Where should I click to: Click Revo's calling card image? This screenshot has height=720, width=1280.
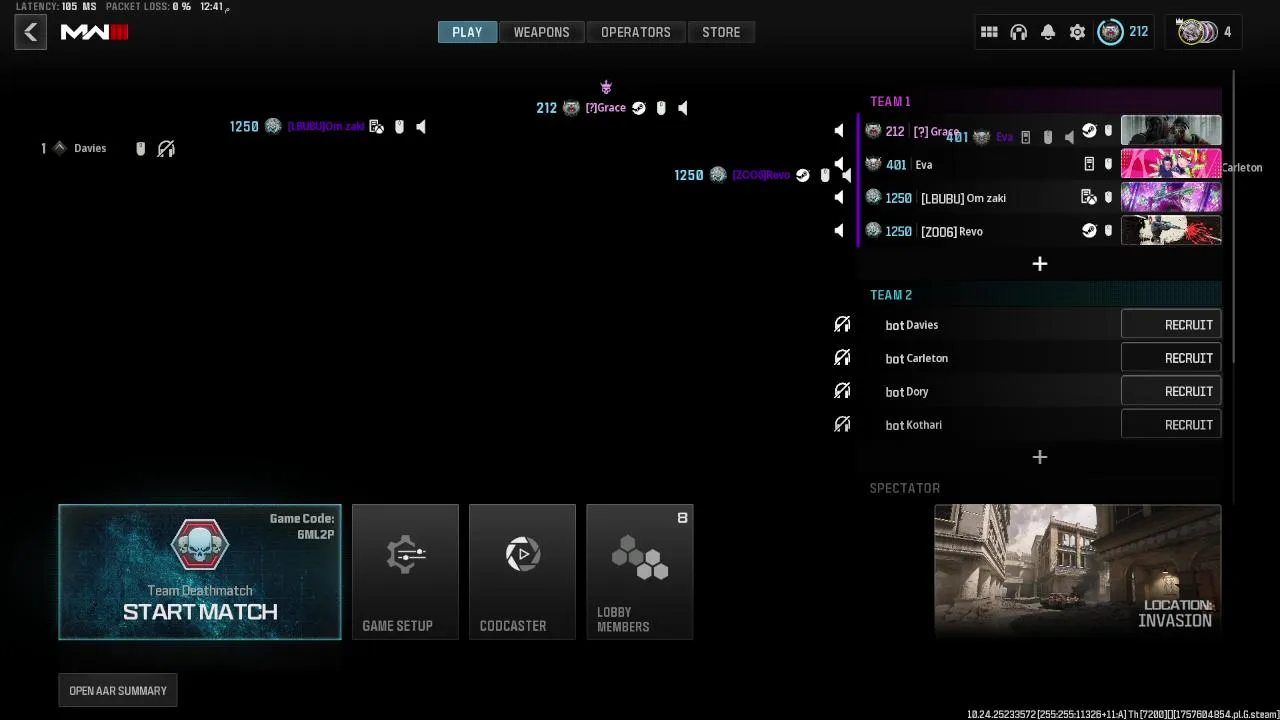tap(1171, 231)
